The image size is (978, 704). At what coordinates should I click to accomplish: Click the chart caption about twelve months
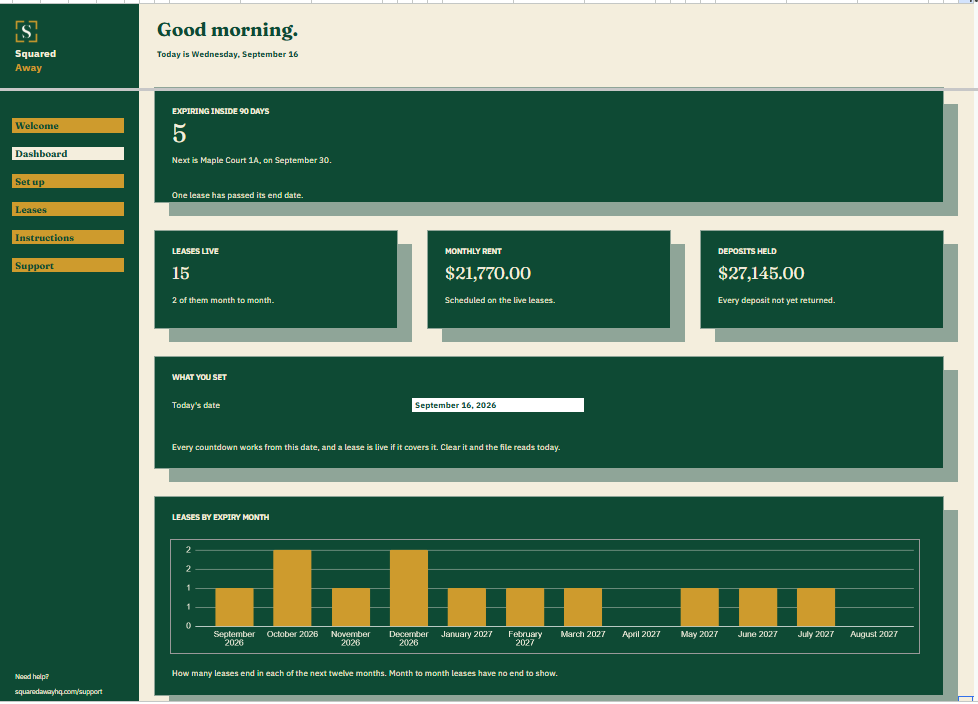[x=365, y=673]
